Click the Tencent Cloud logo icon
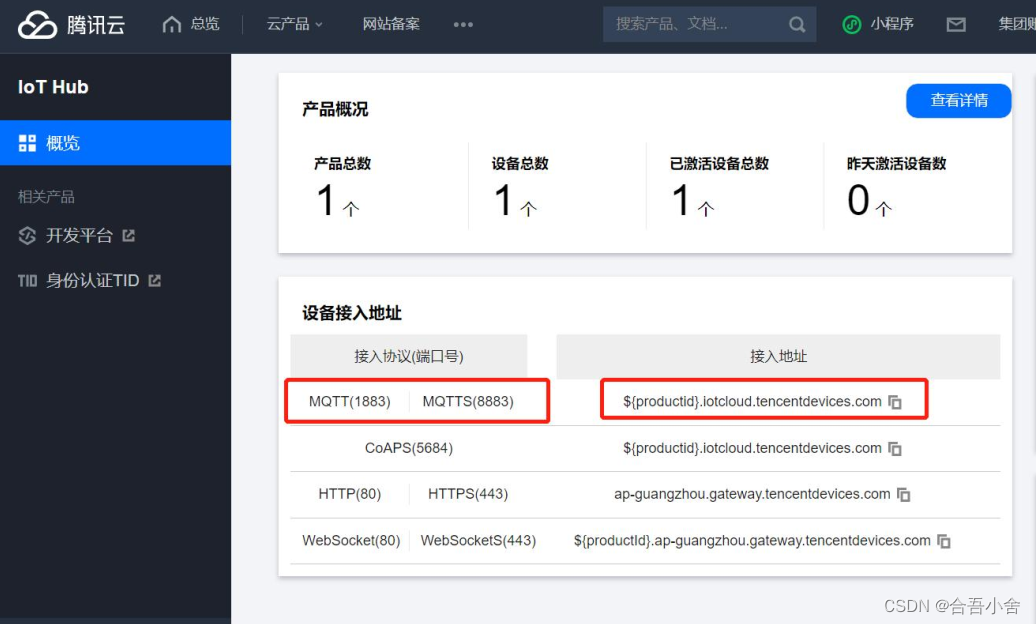 pos(38,25)
